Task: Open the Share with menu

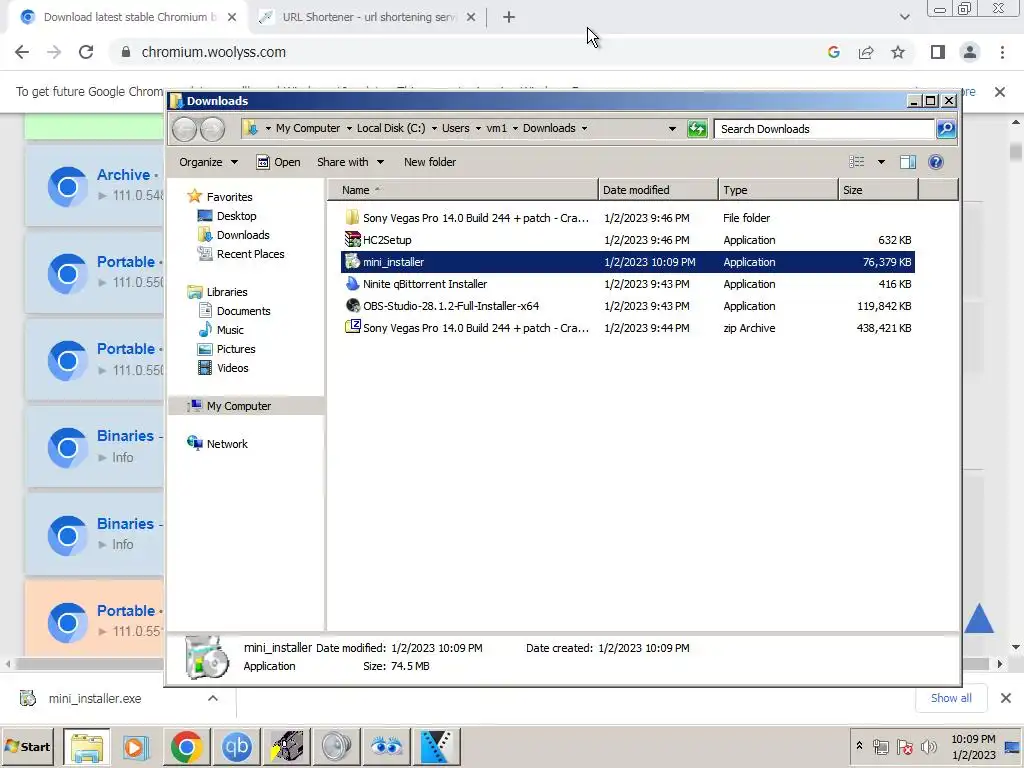Action: coord(350,162)
